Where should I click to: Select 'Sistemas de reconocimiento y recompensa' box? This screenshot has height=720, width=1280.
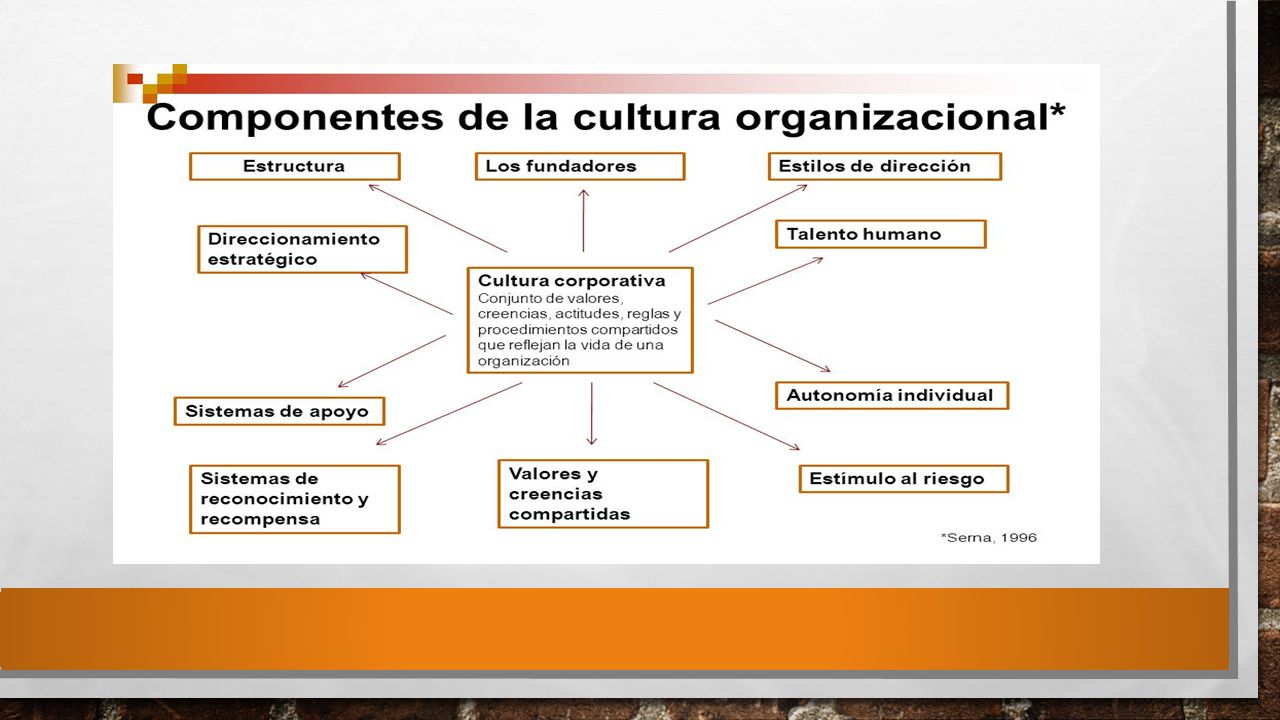(295, 499)
